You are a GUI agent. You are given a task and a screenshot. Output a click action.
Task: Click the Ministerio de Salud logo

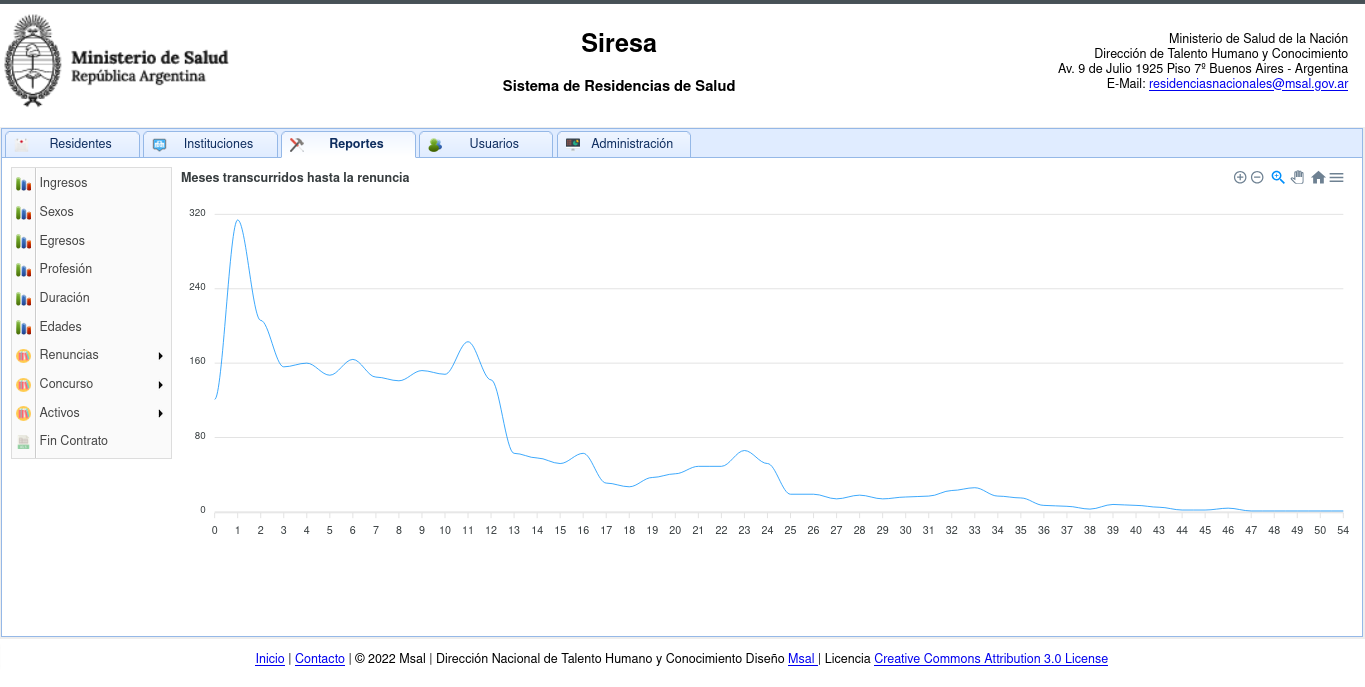tap(117, 61)
